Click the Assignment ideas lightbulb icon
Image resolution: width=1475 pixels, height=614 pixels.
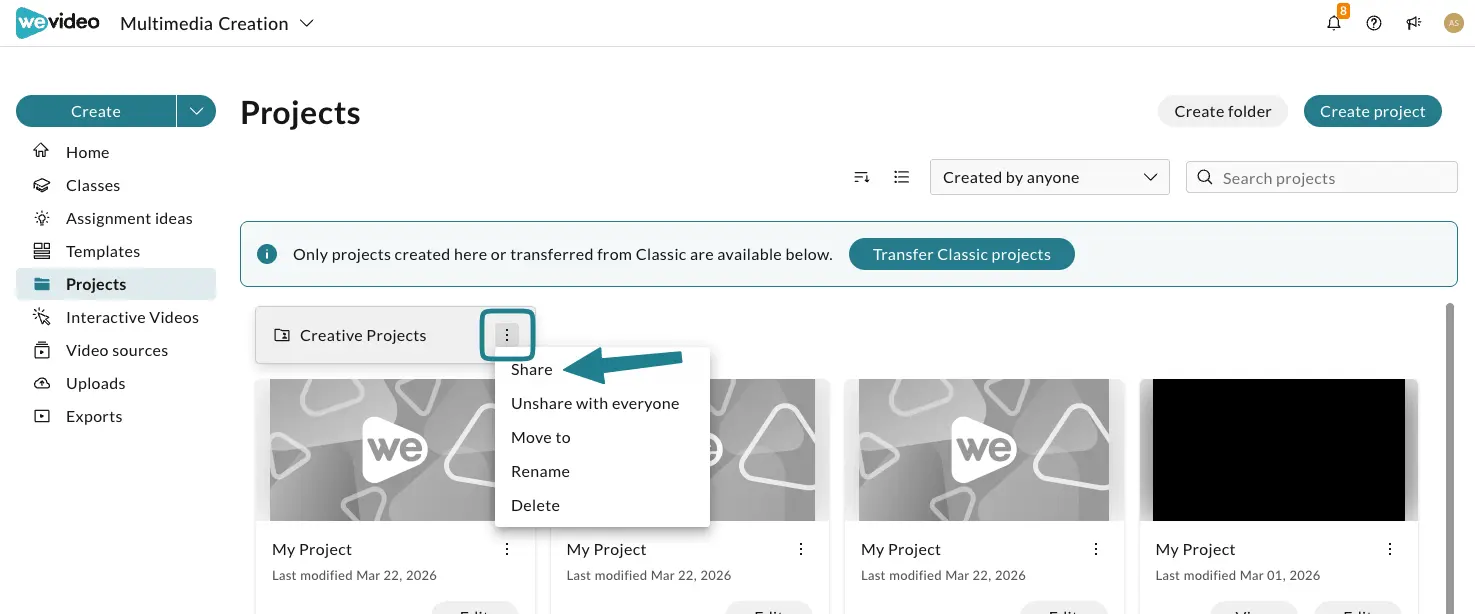41,218
